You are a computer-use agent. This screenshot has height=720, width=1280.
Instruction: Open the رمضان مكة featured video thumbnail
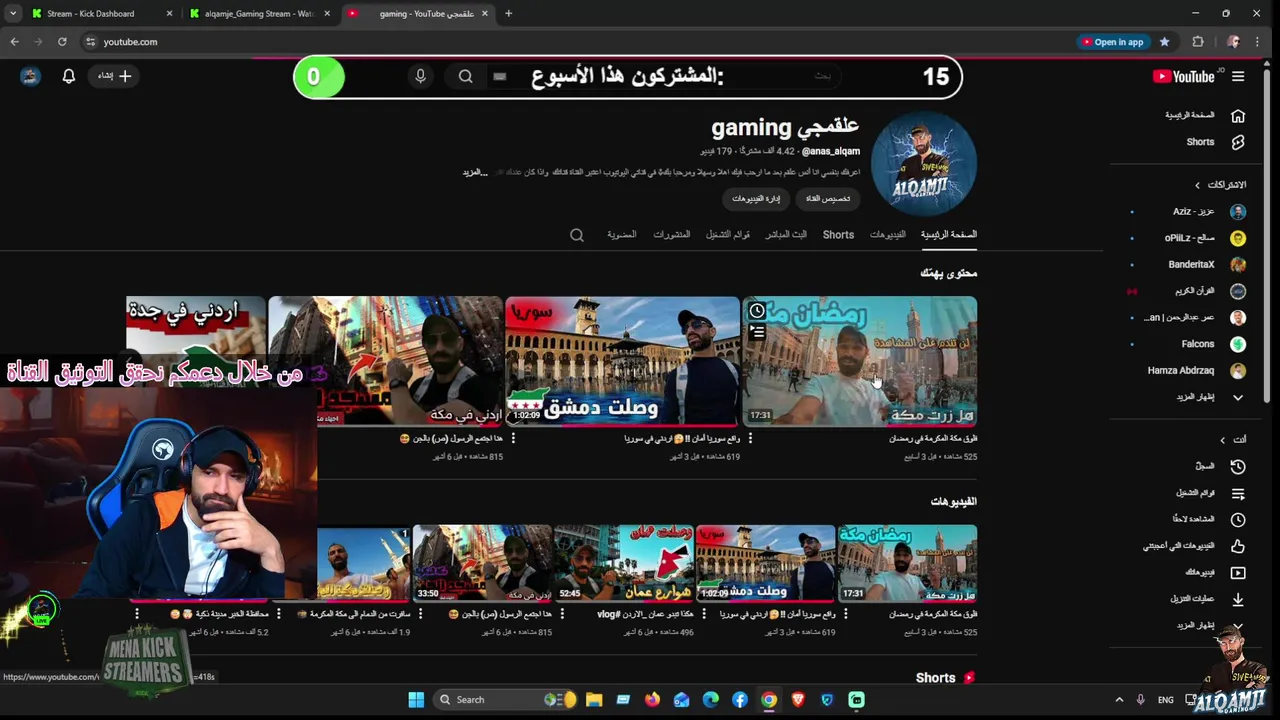pyautogui.click(x=860, y=362)
